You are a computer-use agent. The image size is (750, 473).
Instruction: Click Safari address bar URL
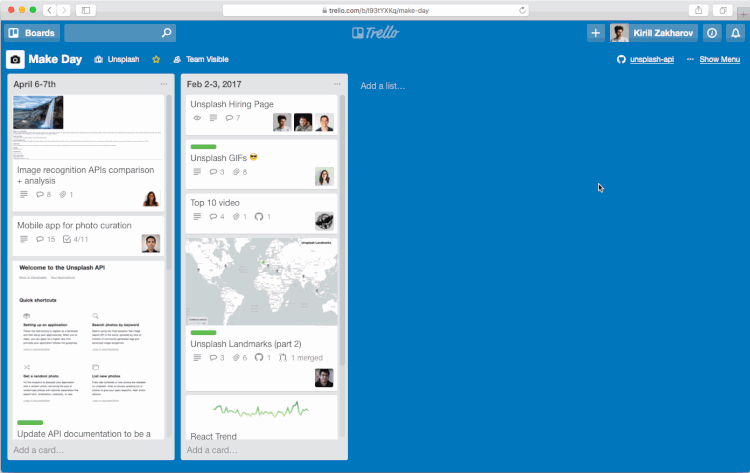pyautogui.click(x=375, y=10)
